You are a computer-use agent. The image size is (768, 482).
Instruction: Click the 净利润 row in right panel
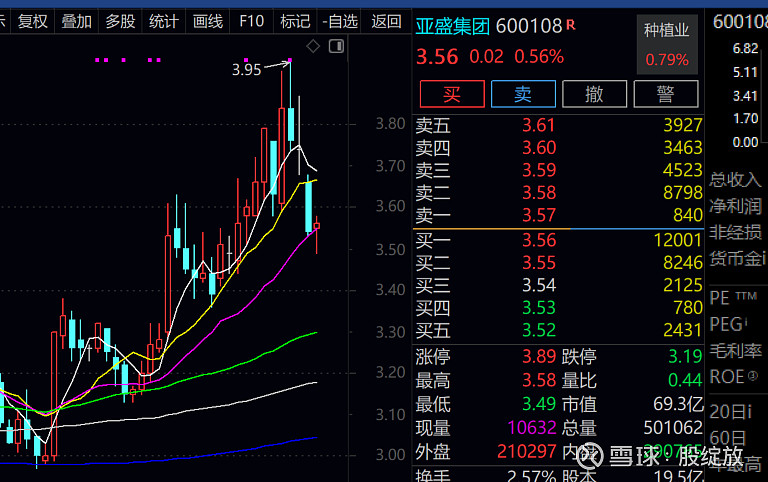(x=736, y=206)
